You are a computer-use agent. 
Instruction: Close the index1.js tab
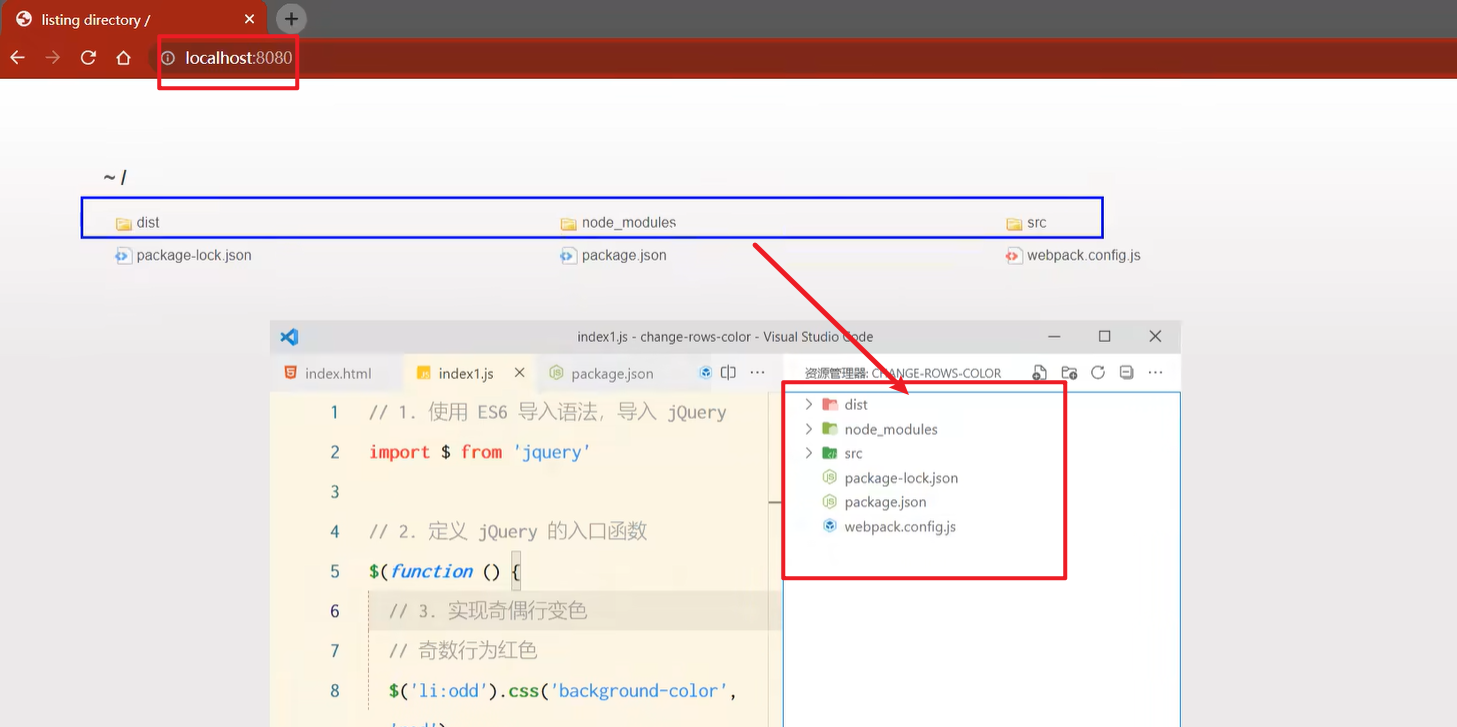click(x=519, y=373)
